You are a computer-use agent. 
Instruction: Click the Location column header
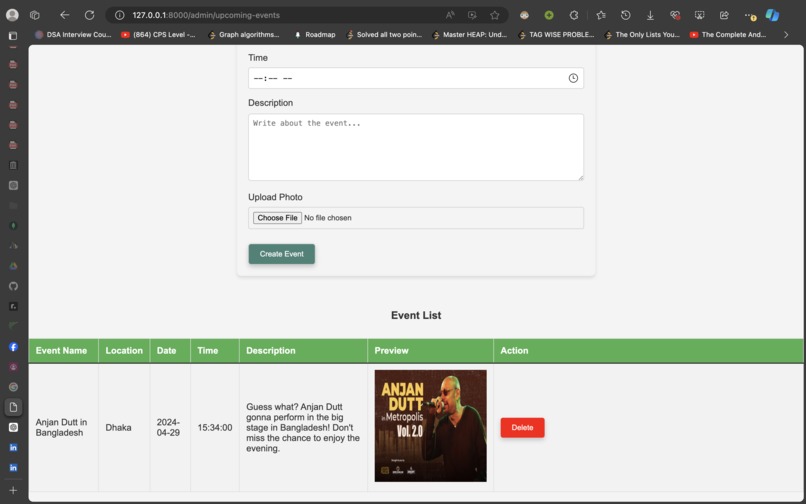click(x=124, y=350)
